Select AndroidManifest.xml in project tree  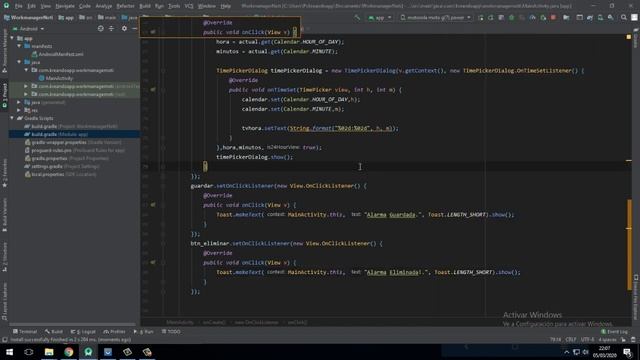[x=58, y=54]
